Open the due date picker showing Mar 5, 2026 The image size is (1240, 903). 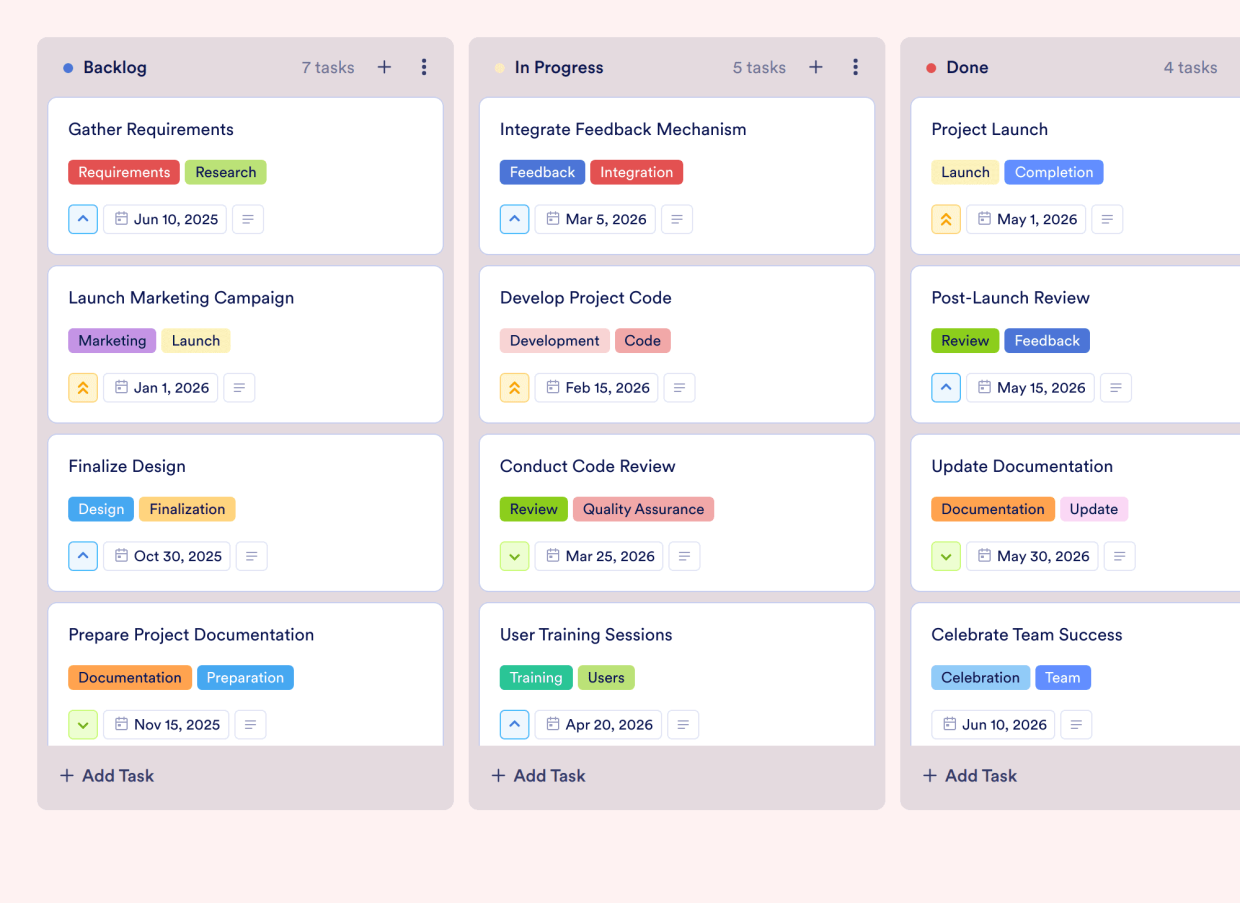(x=595, y=219)
